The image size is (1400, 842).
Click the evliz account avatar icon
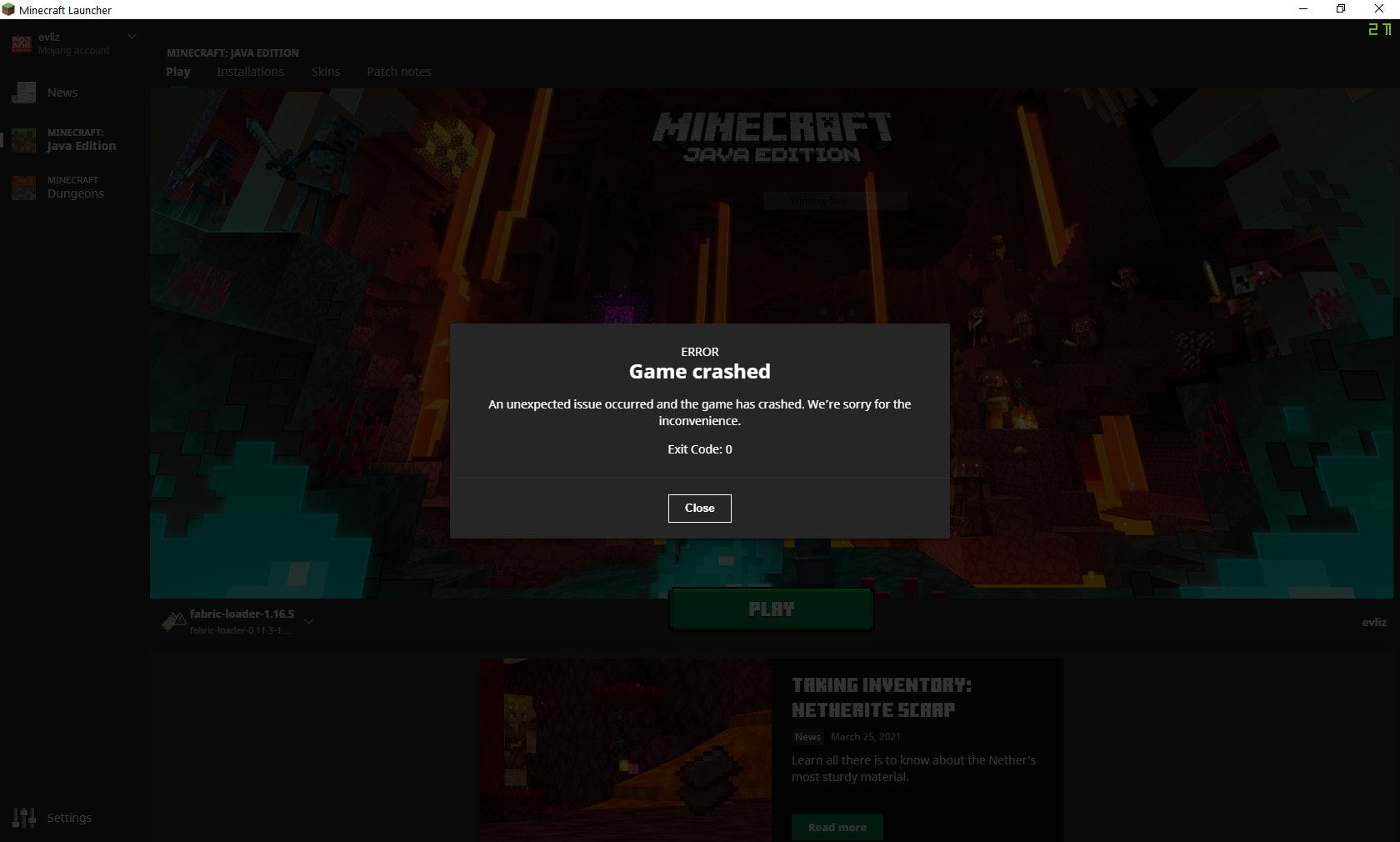click(x=22, y=44)
